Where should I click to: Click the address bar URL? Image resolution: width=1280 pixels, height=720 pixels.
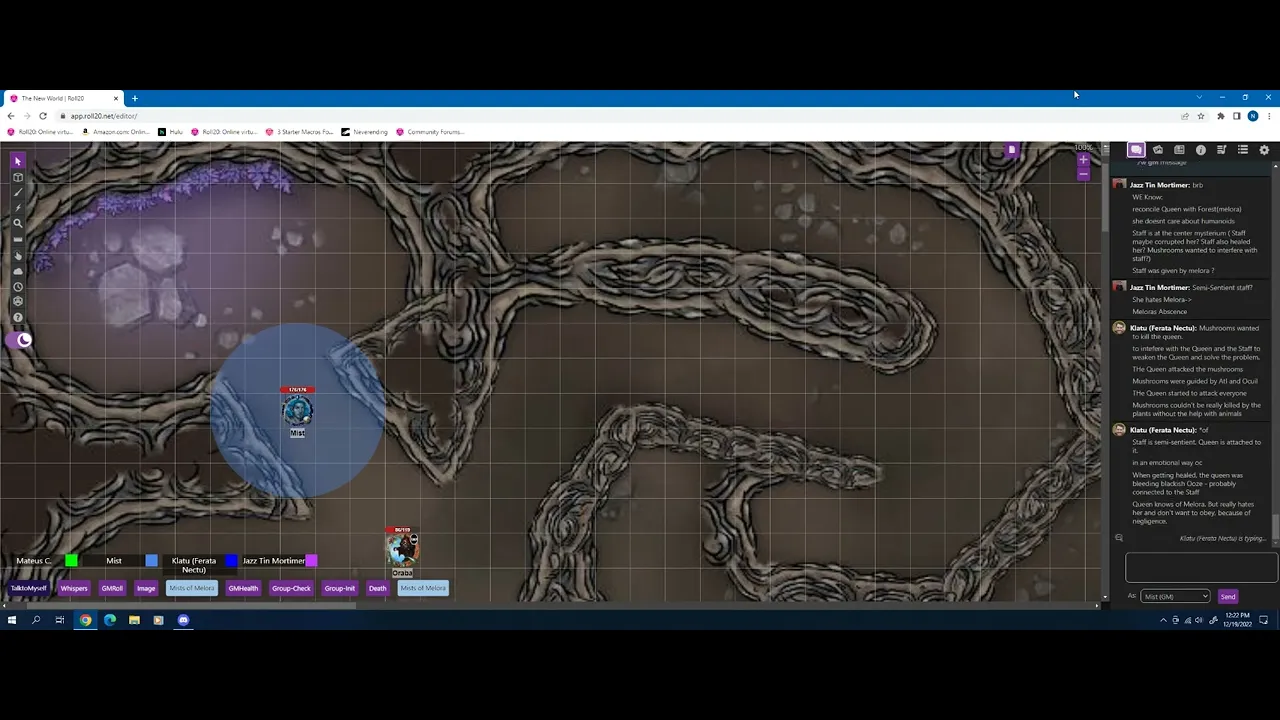(104, 116)
